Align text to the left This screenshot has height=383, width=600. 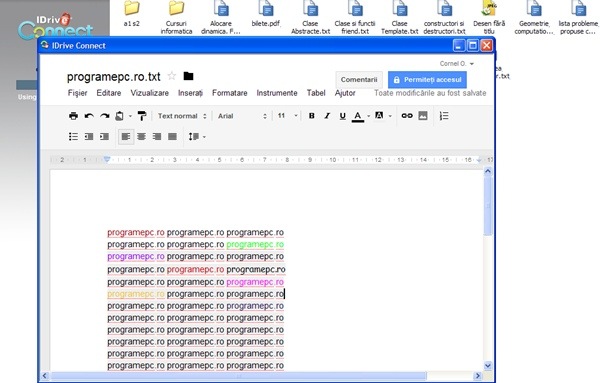[126, 137]
